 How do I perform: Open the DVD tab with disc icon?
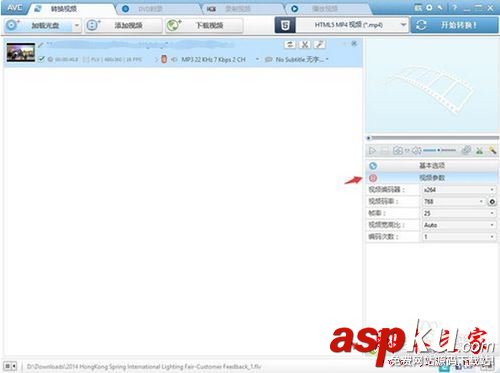pos(150,9)
